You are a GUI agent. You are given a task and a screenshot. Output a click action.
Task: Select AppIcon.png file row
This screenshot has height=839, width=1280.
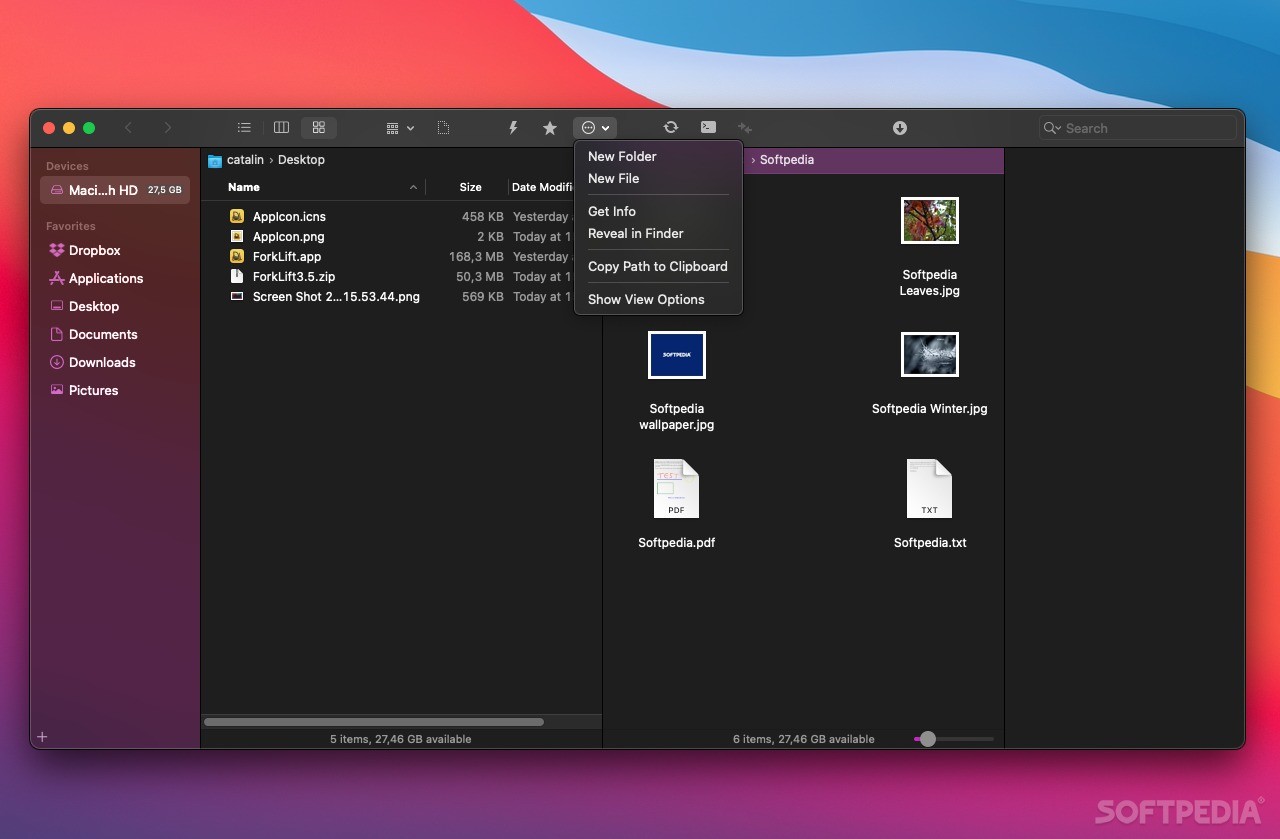[401, 236]
